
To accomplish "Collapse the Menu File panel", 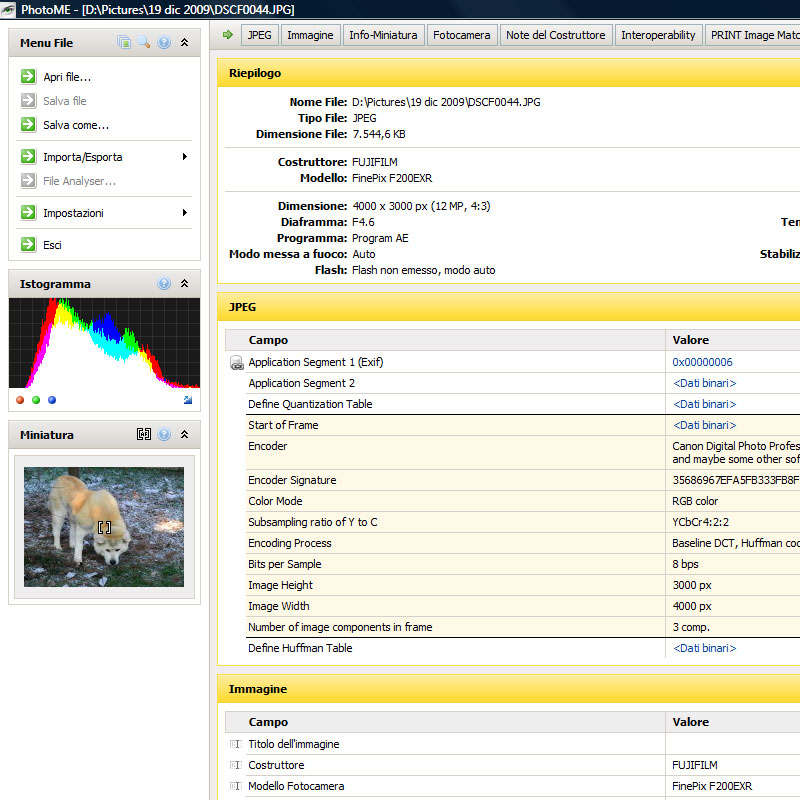I will coord(184,42).
